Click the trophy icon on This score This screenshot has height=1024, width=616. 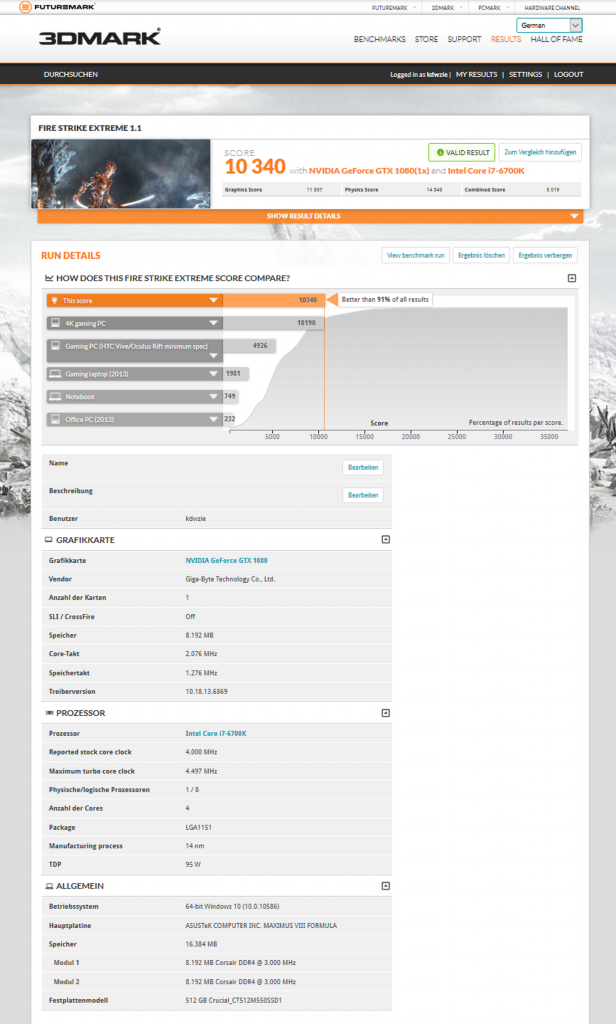tap(54, 300)
